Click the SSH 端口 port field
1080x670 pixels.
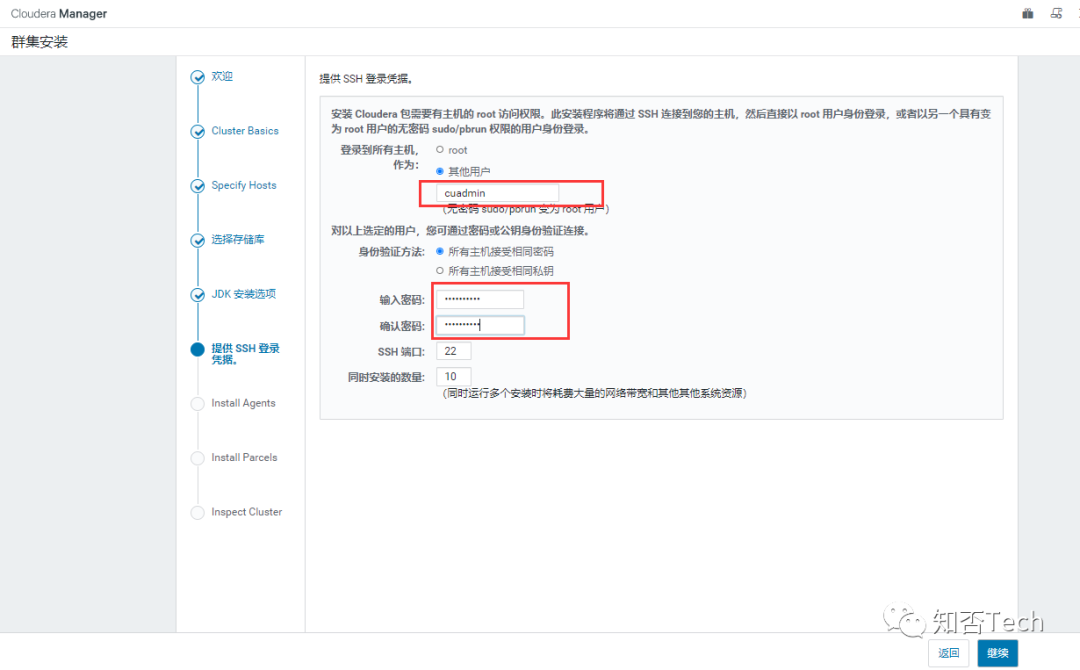click(x=453, y=351)
